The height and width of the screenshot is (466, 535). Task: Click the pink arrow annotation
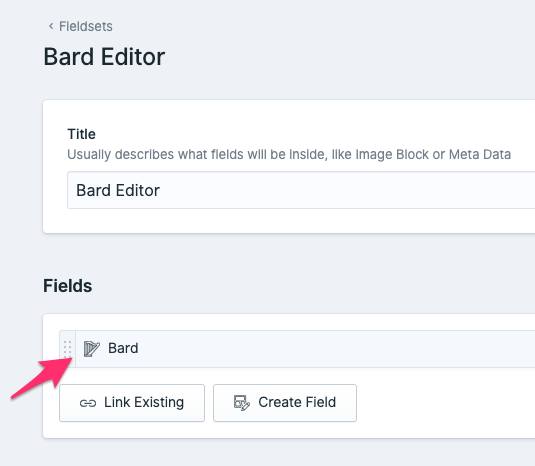click(42, 377)
